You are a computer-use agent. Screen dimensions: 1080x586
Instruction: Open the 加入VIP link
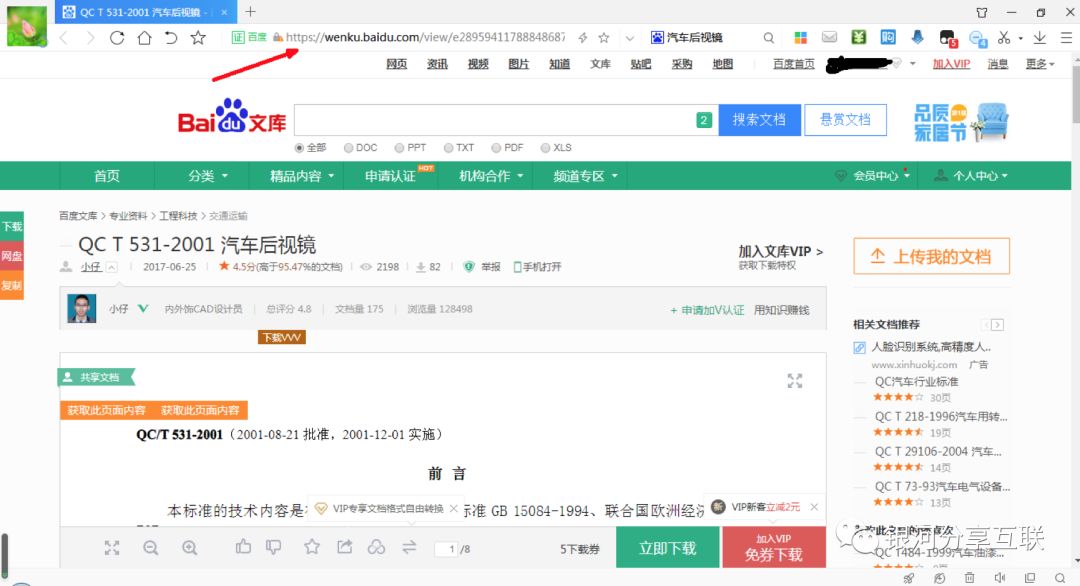pyautogui.click(x=951, y=64)
